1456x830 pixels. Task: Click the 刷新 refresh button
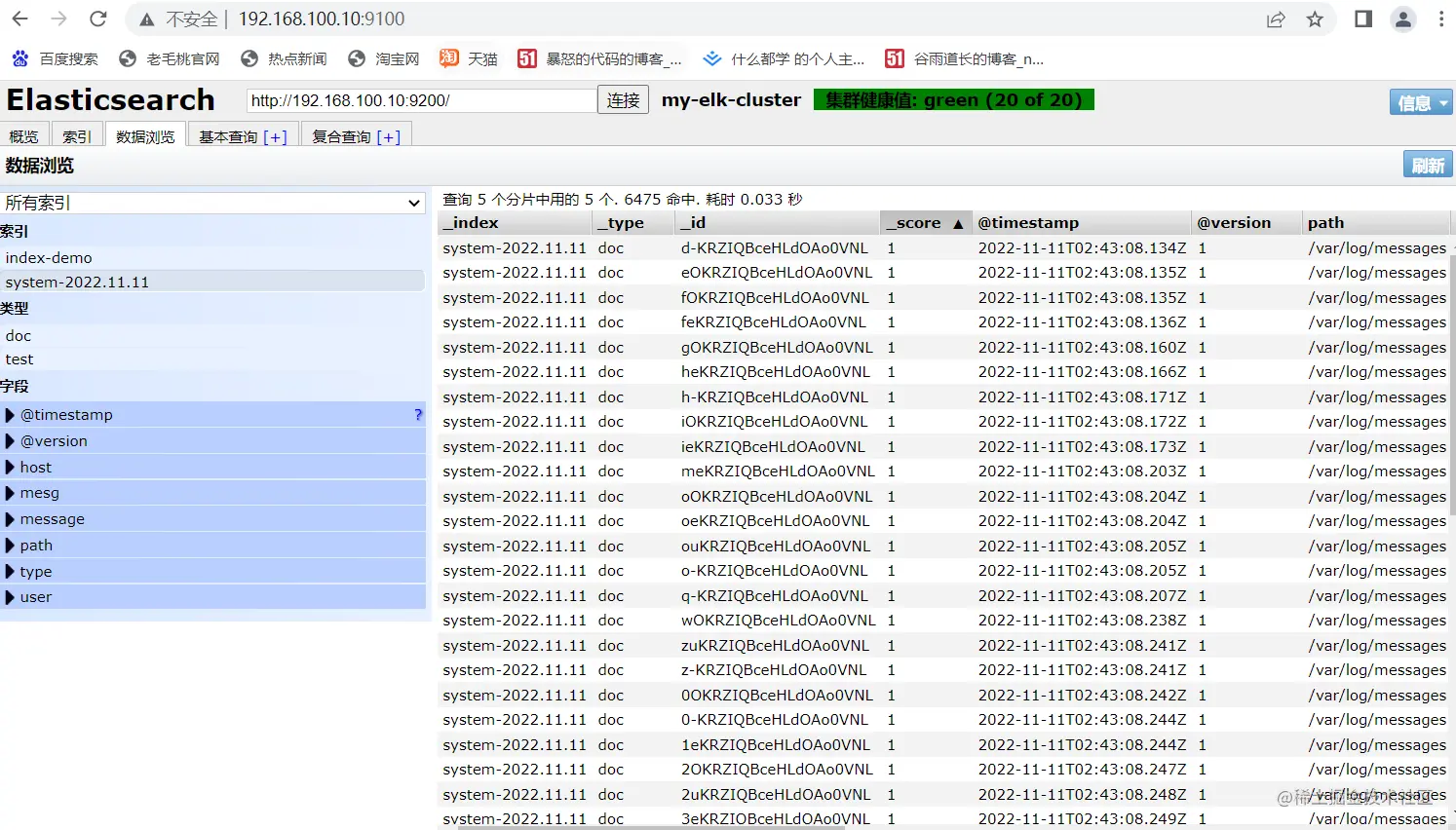pyautogui.click(x=1428, y=165)
